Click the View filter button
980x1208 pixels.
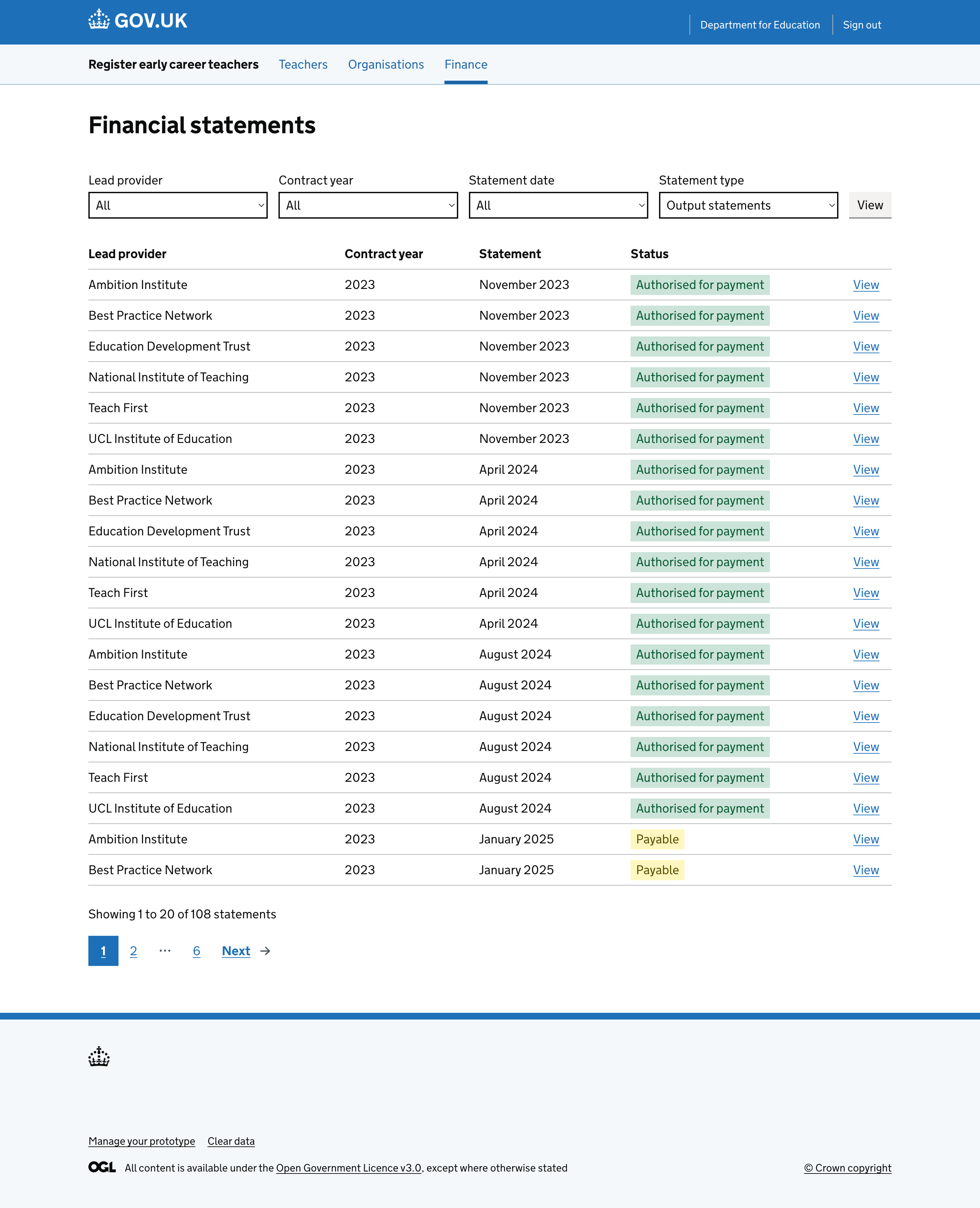pyautogui.click(x=869, y=205)
